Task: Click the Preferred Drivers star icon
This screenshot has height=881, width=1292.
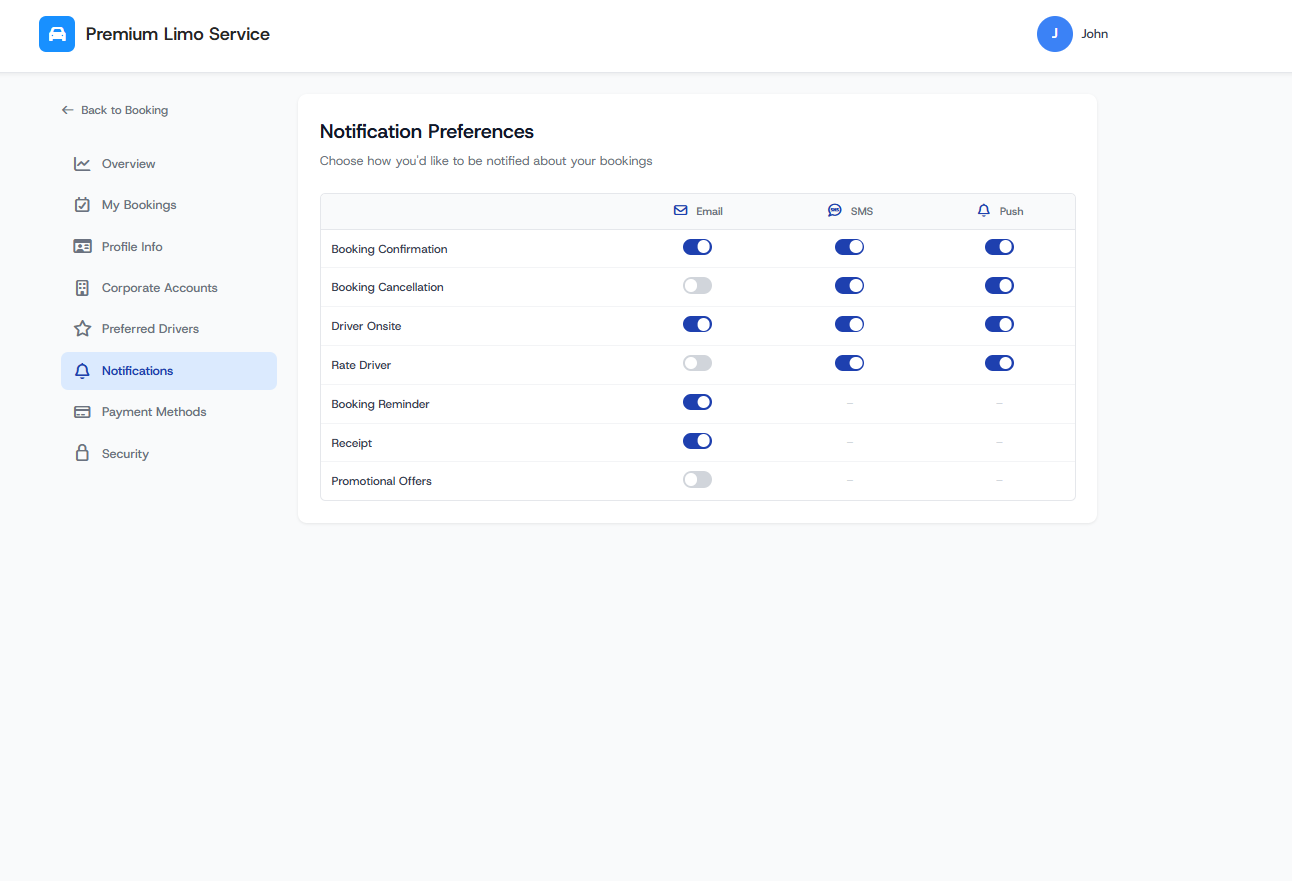Action: pyautogui.click(x=82, y=329)
